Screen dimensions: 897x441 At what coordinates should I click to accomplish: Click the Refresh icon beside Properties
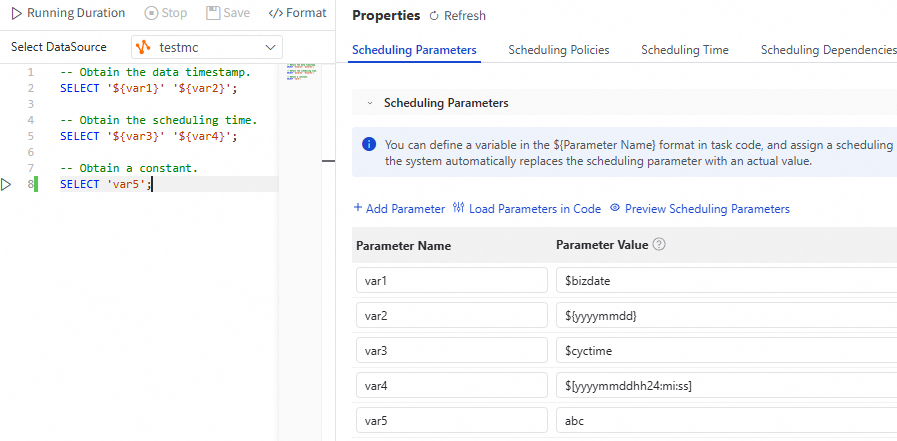pyautogui.click(x=434, y=16)
